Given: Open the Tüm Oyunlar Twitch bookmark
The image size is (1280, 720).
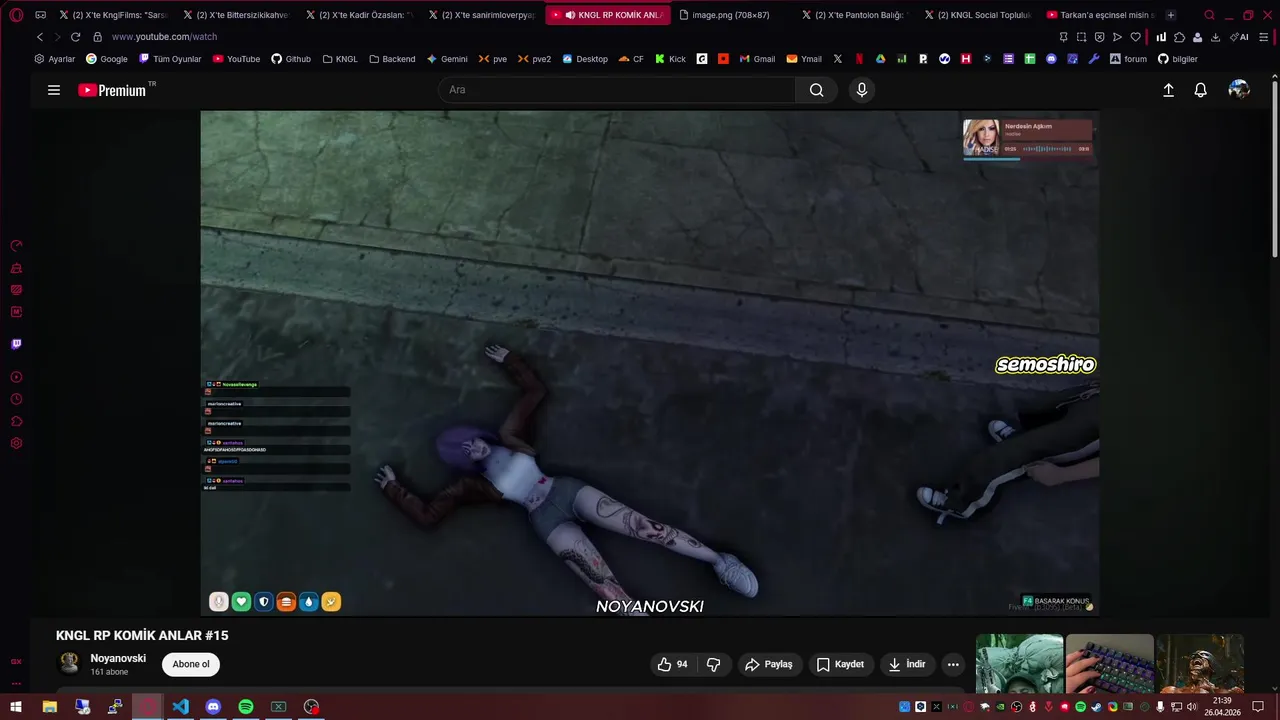Looking at the screenshot, I should click(170, 59).
